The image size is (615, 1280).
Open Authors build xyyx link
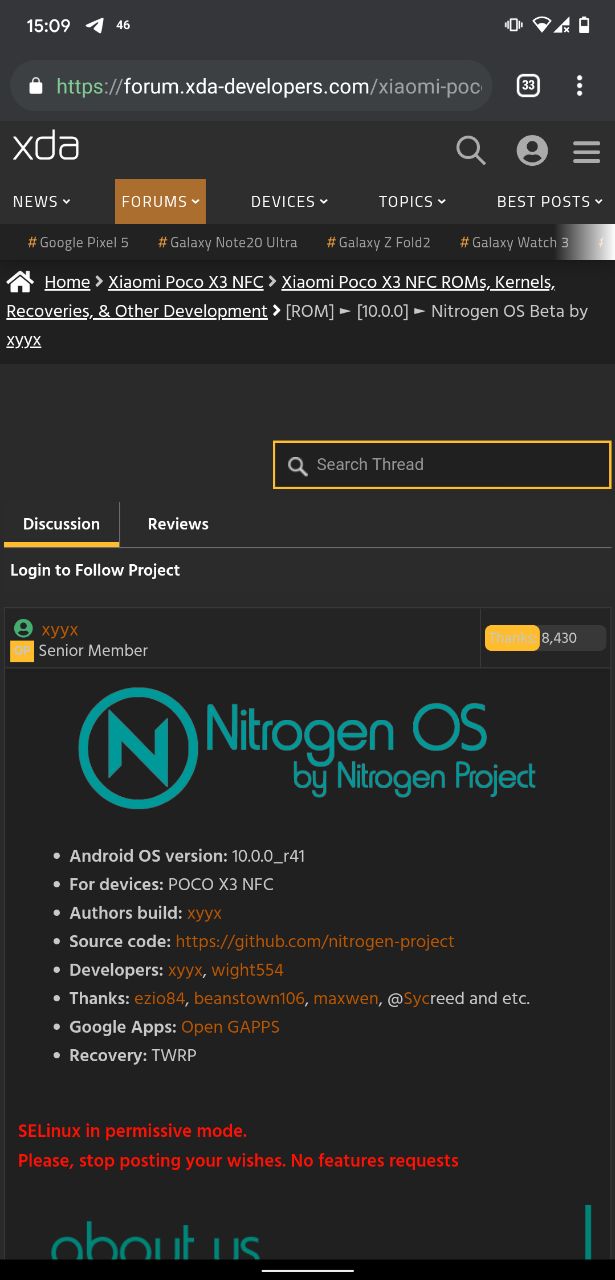(x=204, y=913)
